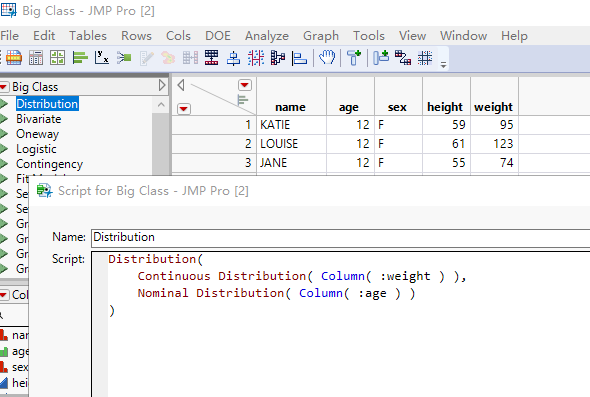Image resolution: width=590 pixels, height=397 pixels.
Task: Click the linked red-blue tables toolbar icon
Action: [x=403, y=58]
